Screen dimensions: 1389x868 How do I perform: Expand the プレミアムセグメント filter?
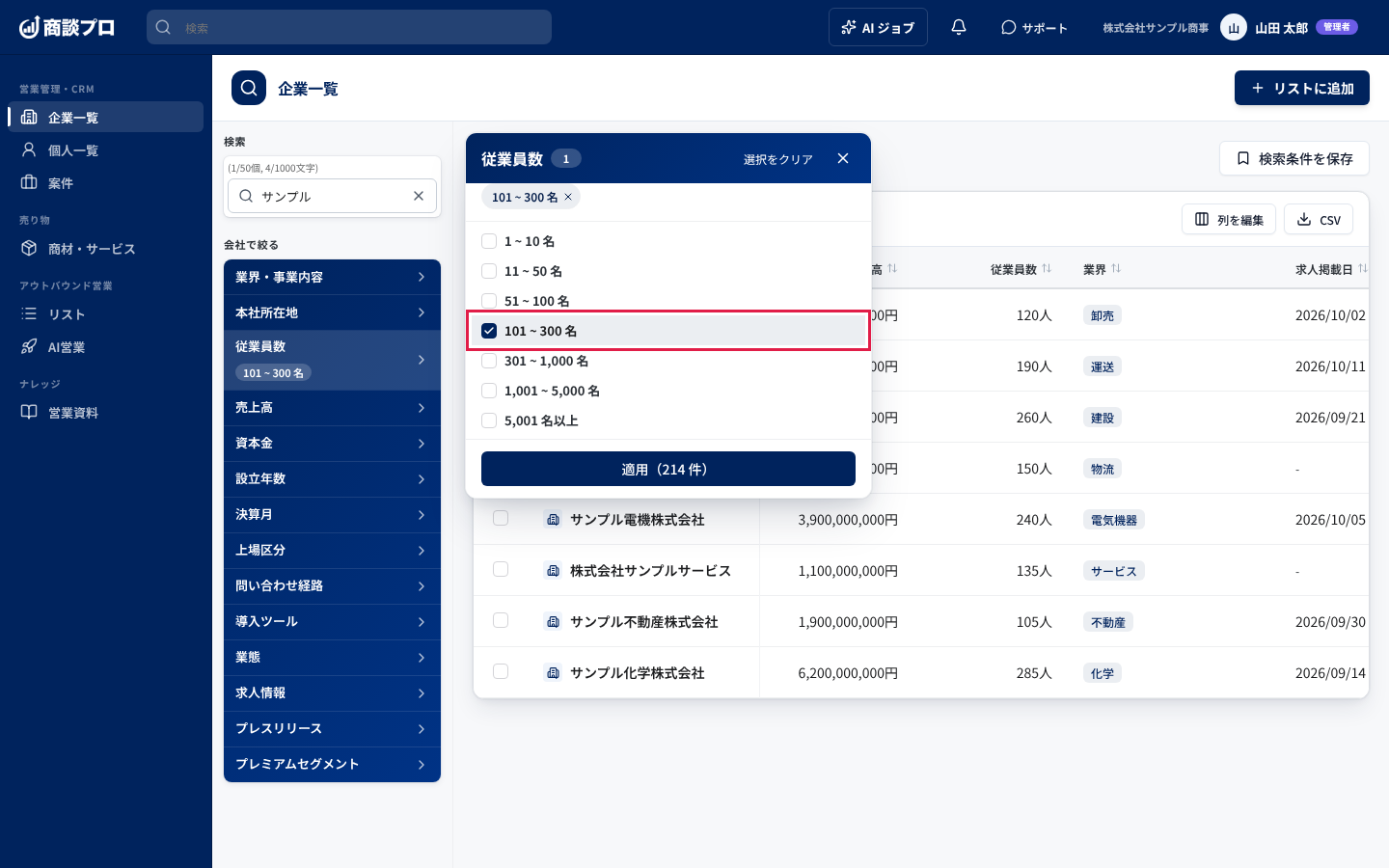(x=332, y=765)
